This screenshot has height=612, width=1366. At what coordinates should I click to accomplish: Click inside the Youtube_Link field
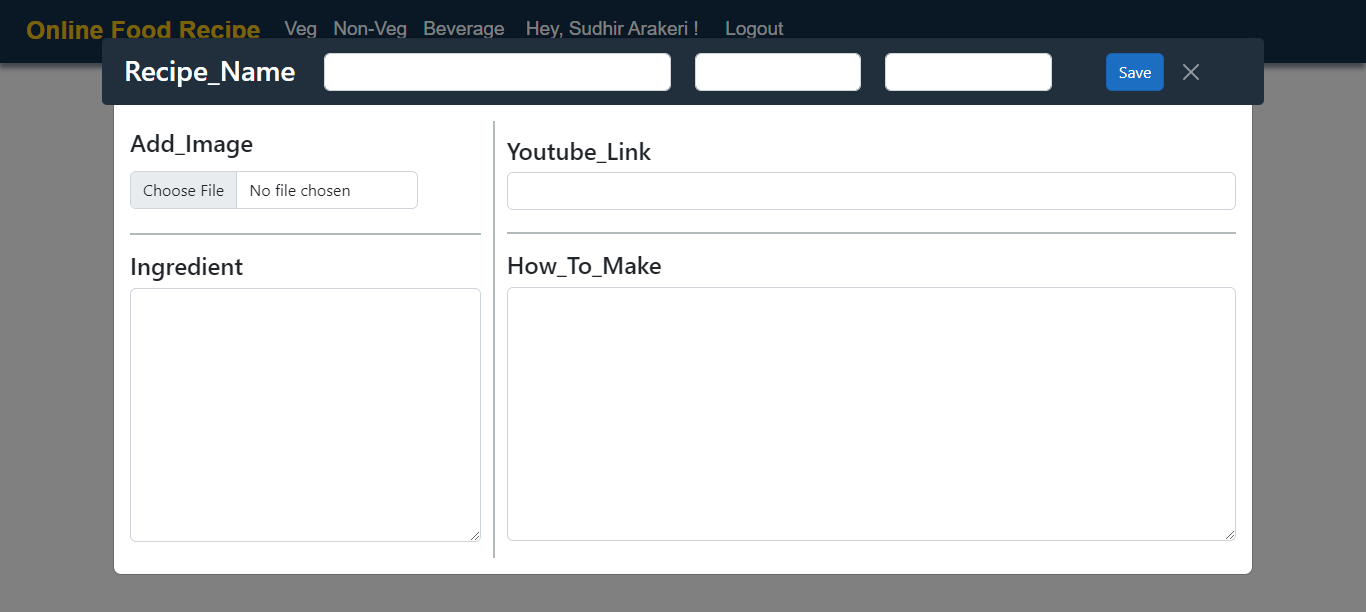(x=871, y=190)
